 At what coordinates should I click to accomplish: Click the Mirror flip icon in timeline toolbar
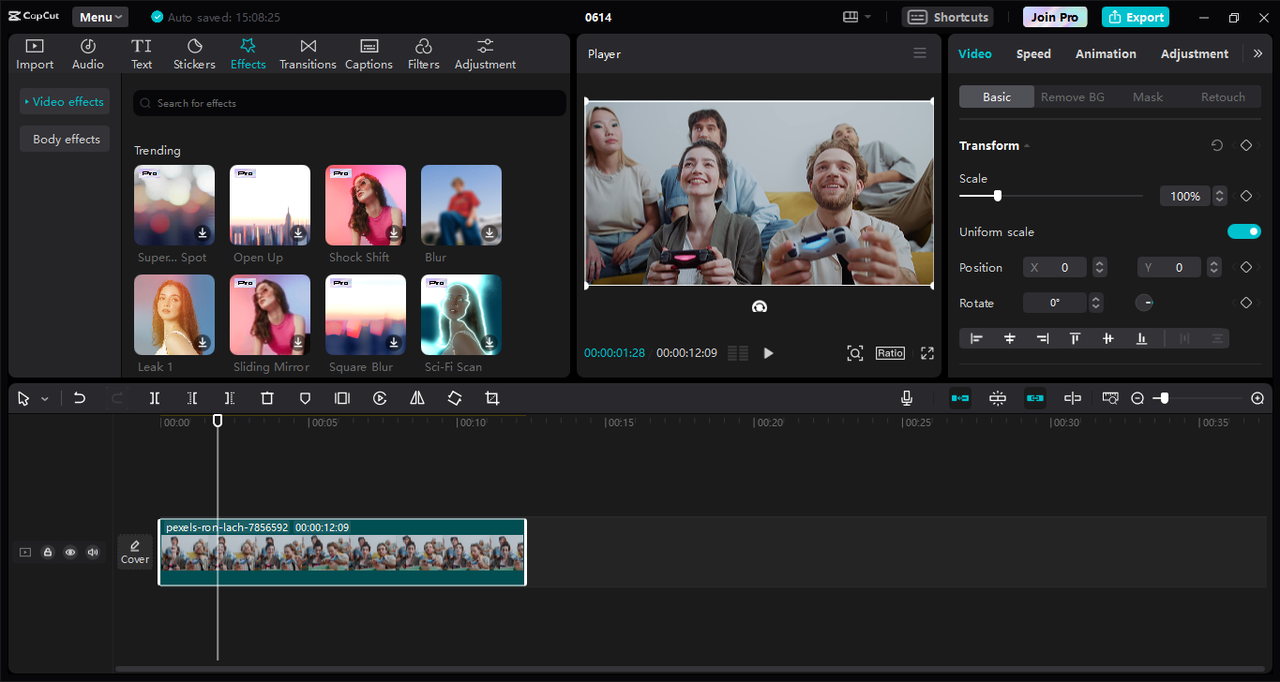coord(417,398)
